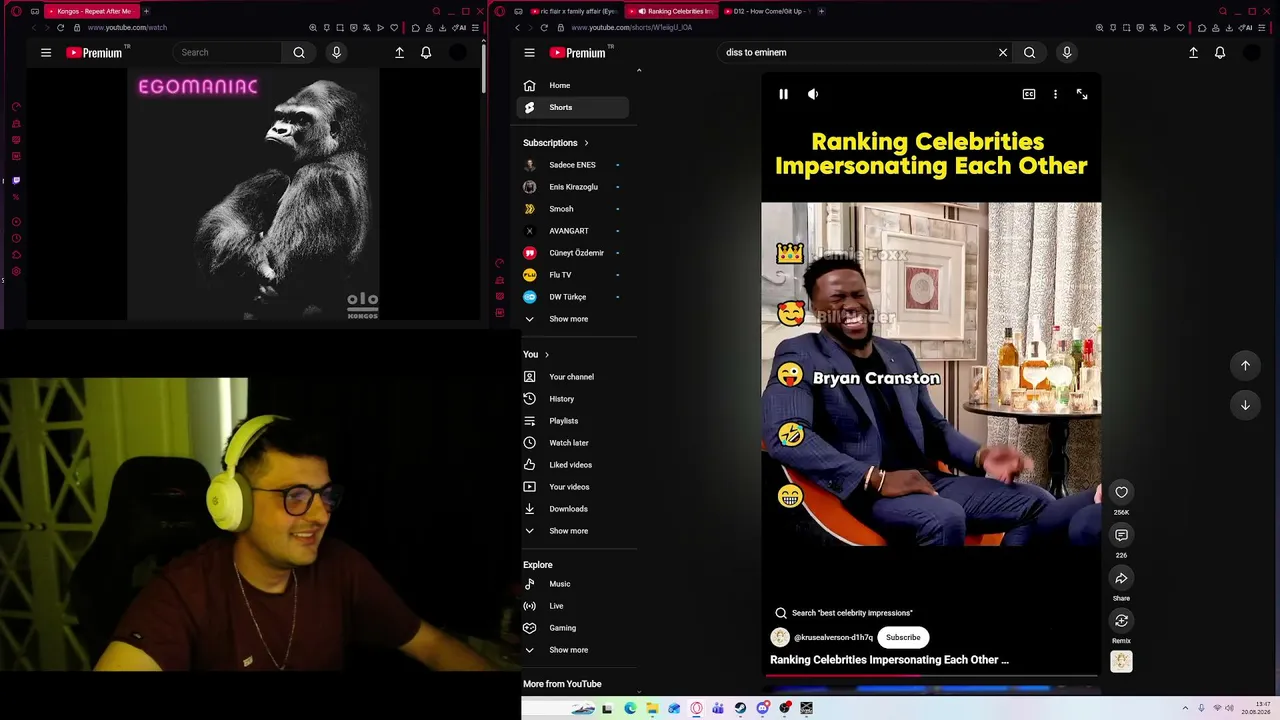Open Downloads in the sidebar
The width and height of the screenshot is (1280, 720).
(x=573, y=509)
